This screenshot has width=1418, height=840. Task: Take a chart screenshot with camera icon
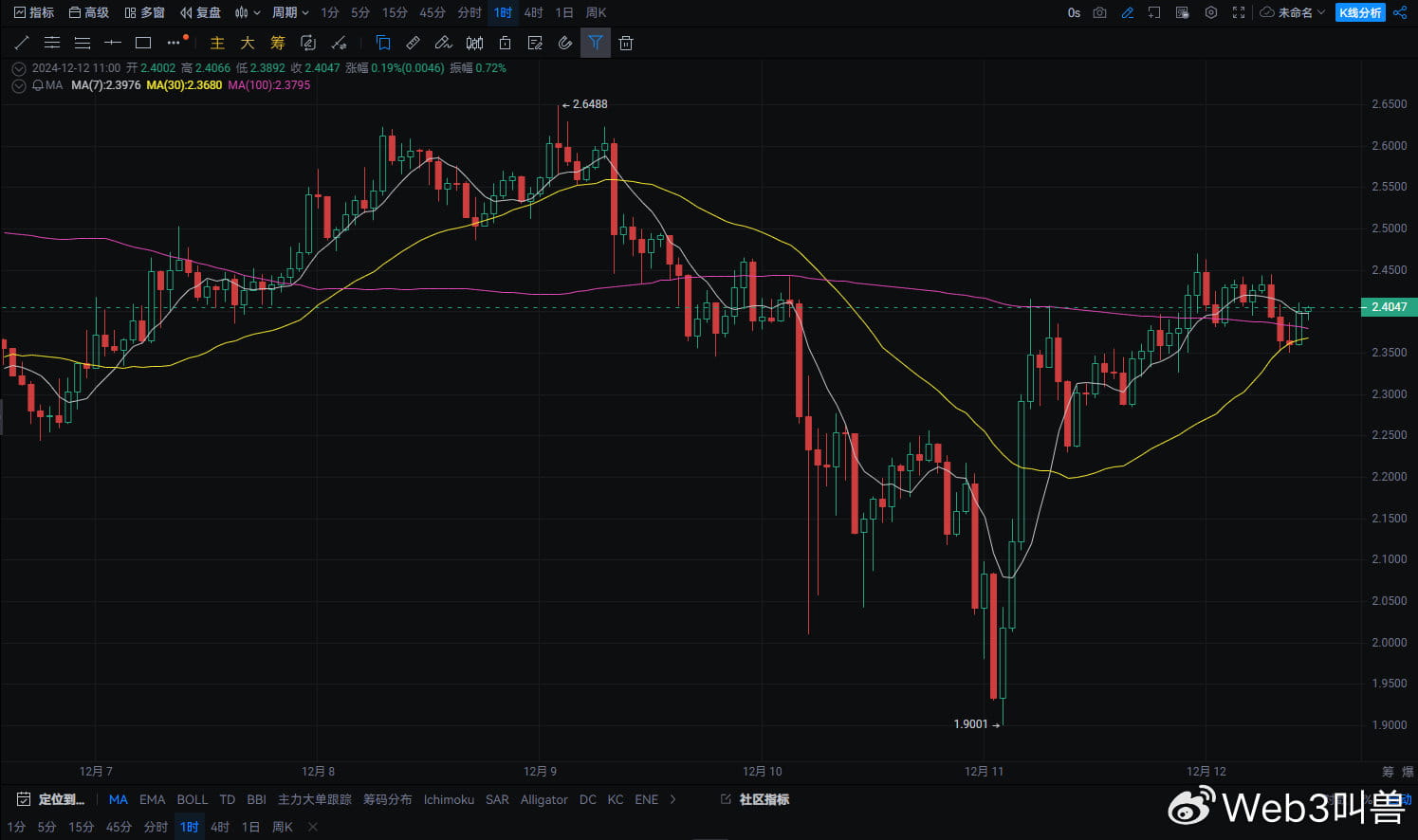pos(1099,12)
